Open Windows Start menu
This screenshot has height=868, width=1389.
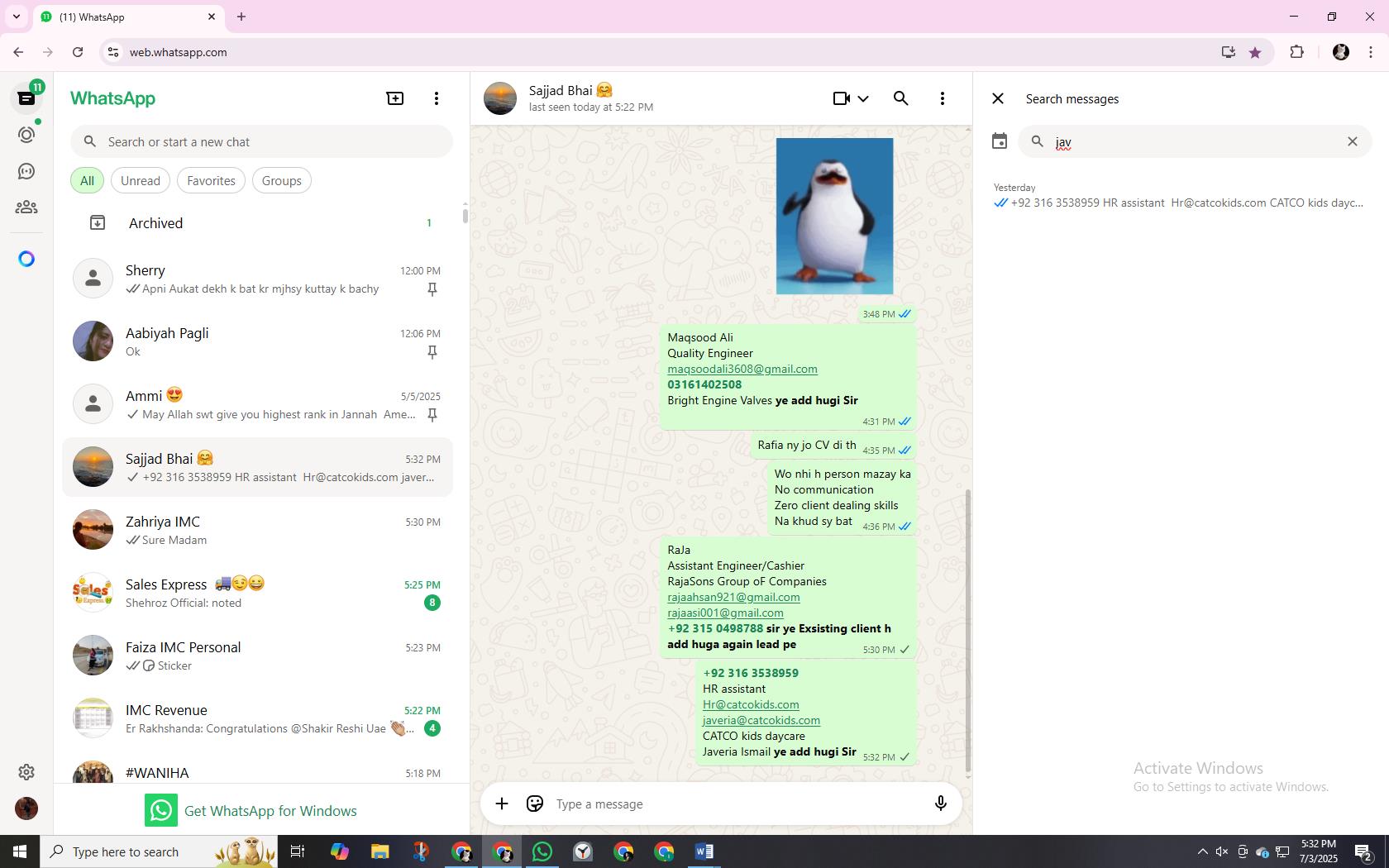pyautogui.click(x=20, y=851)
